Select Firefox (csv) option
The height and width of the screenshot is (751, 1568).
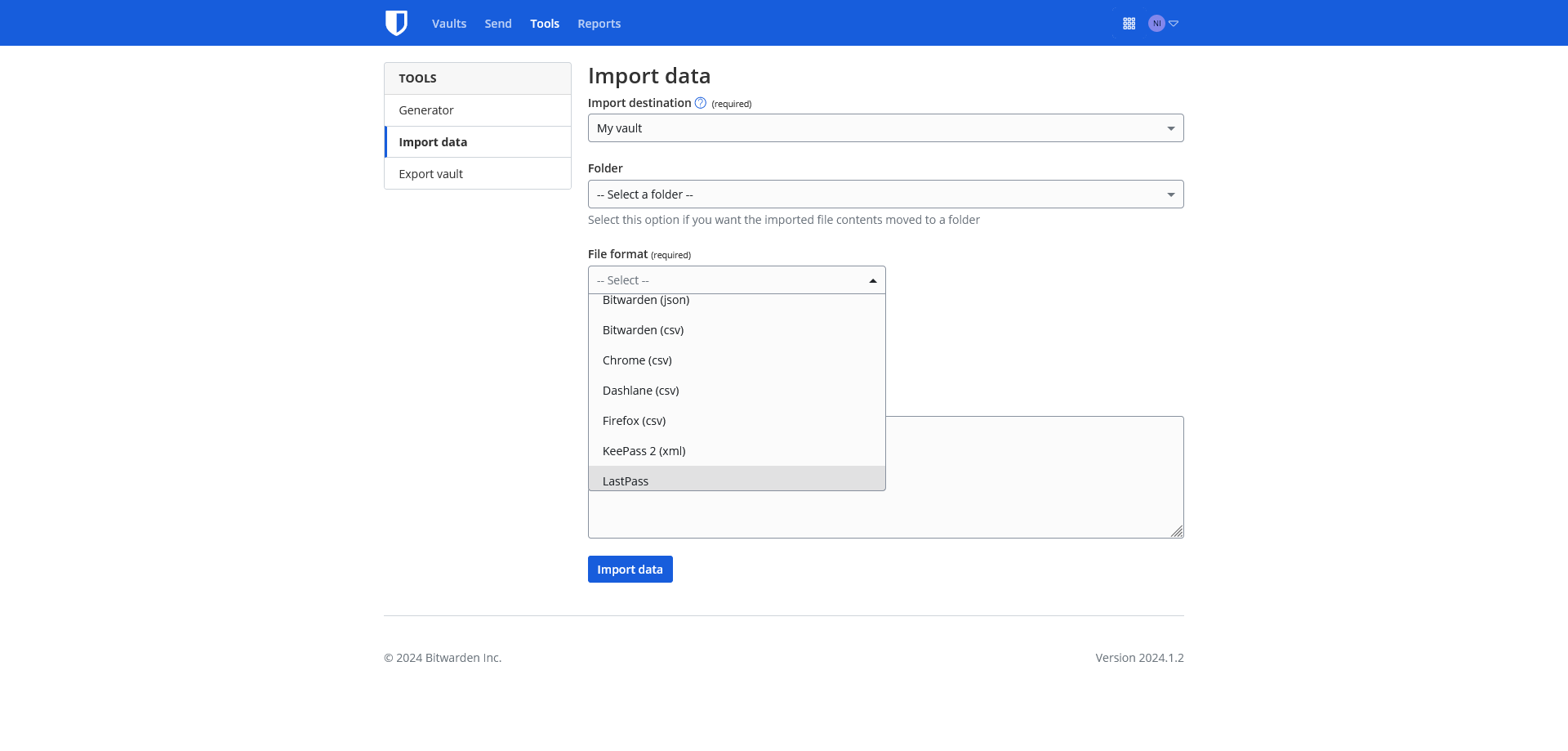point(635,421)
